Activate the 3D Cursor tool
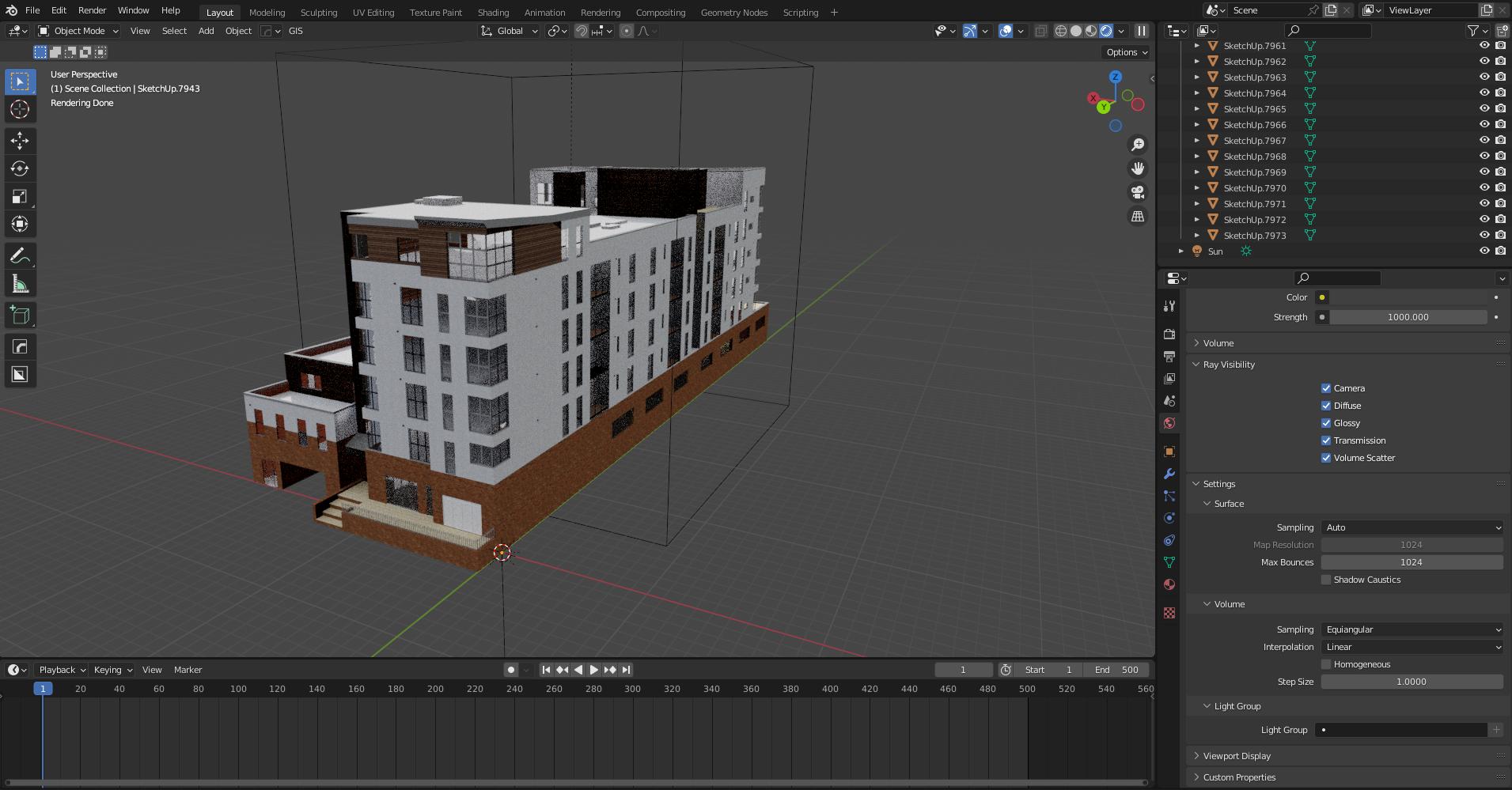Image resolution: width=1512 pixels, height=790 pixels. pyautogui.click(x=20, y=109)
